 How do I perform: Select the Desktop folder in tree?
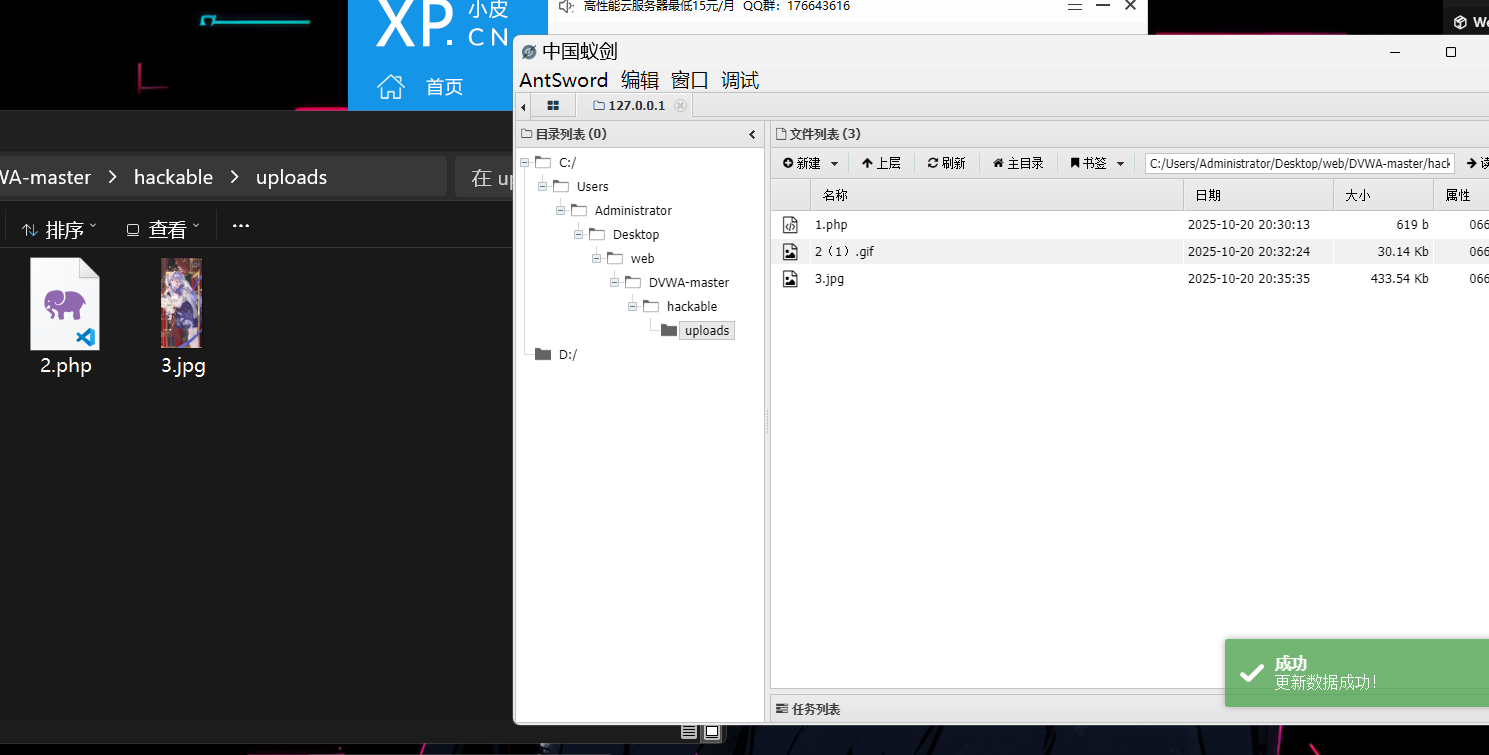point(636,234)
